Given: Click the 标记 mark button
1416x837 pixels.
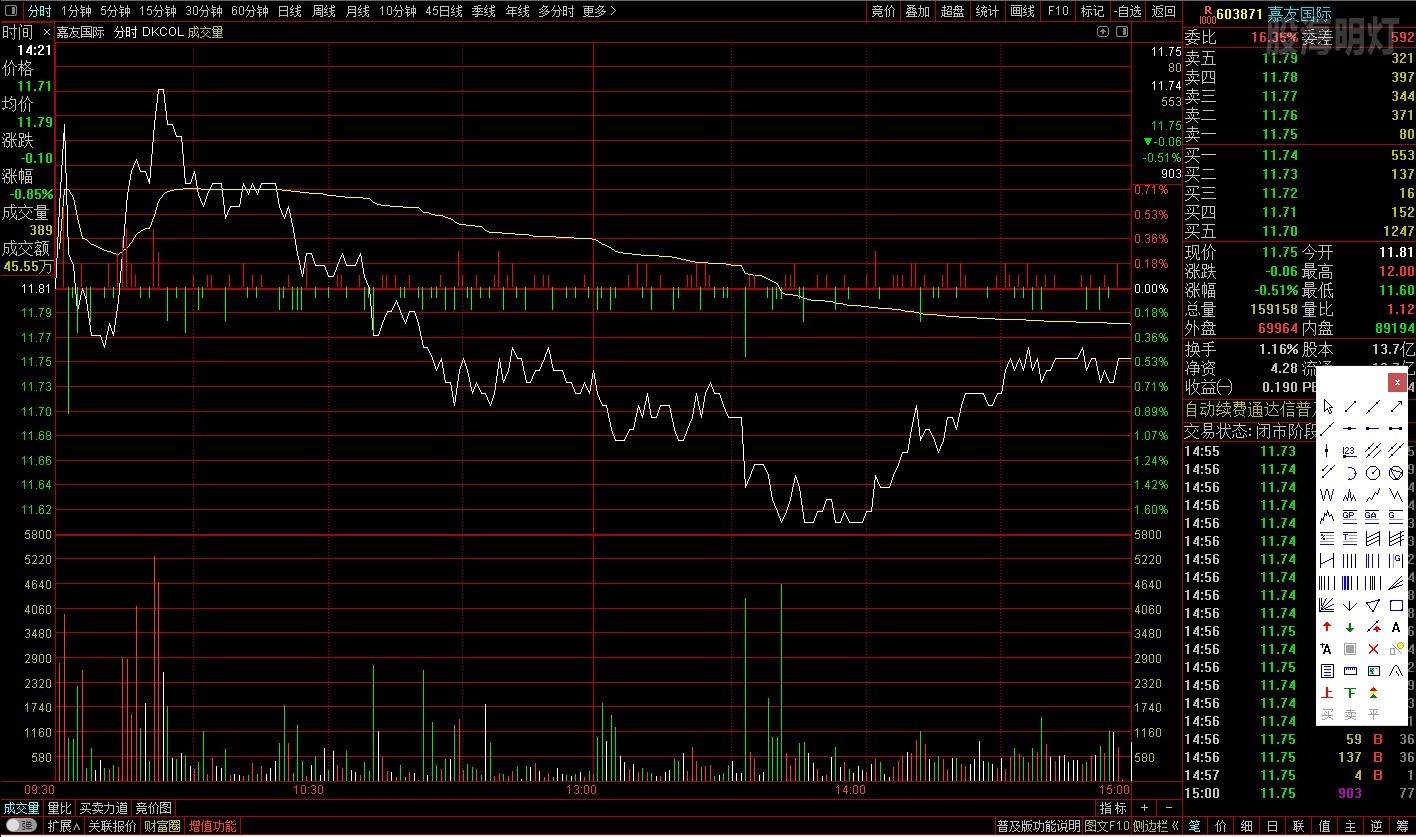Looking at the screenshot, I should (x=1092, y=11).
